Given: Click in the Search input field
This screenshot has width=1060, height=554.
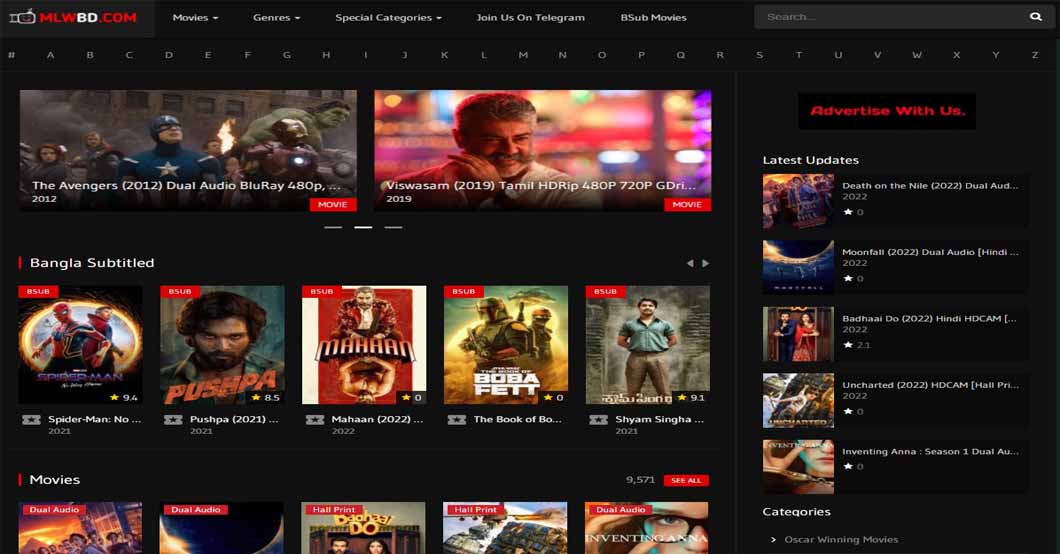Looking at the screenshot, I should tap(892, 17).
